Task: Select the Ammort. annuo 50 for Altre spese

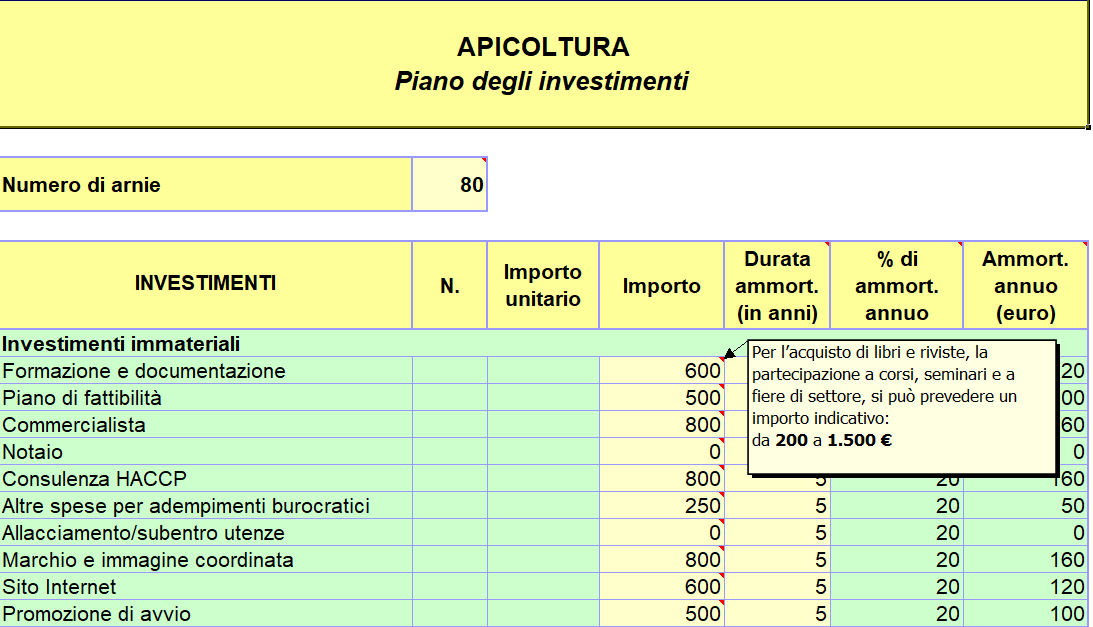Action: (1025, 506)
